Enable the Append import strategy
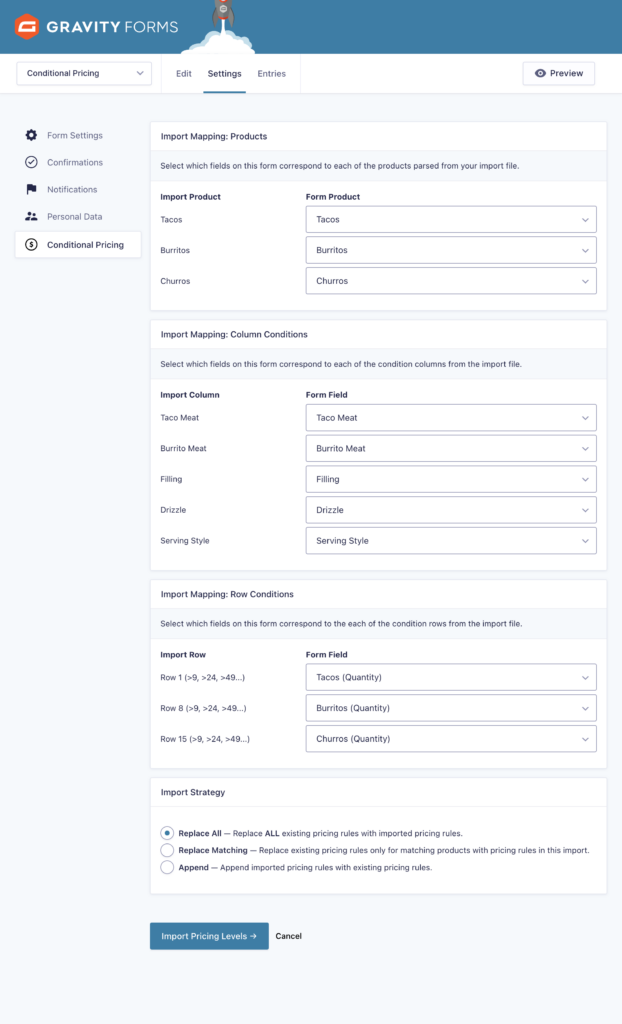Image resolution: width=622 pixels, height=1024 pixels. tap(166, 868)
